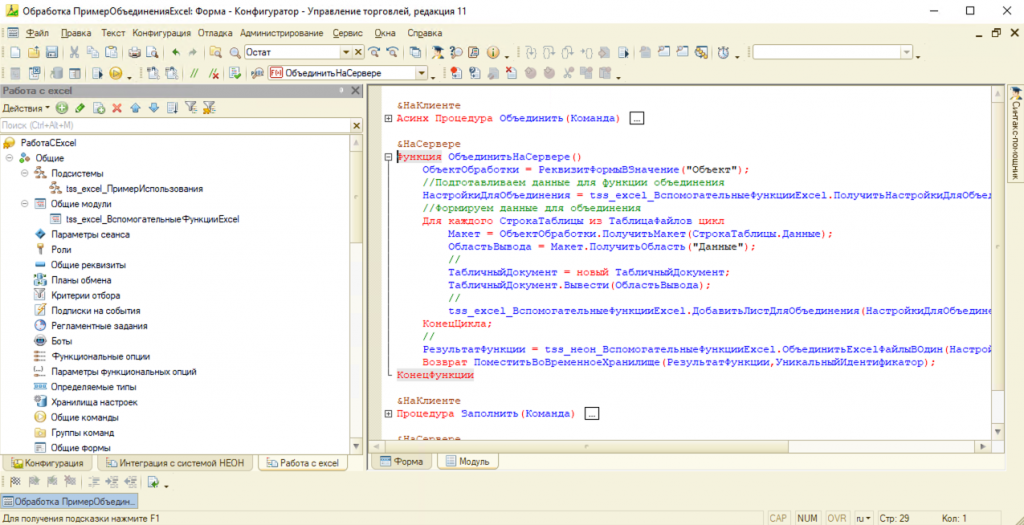Close the Работа с excel panel
This screenshot has height=525, width=1024.
[x=355, y=91]
